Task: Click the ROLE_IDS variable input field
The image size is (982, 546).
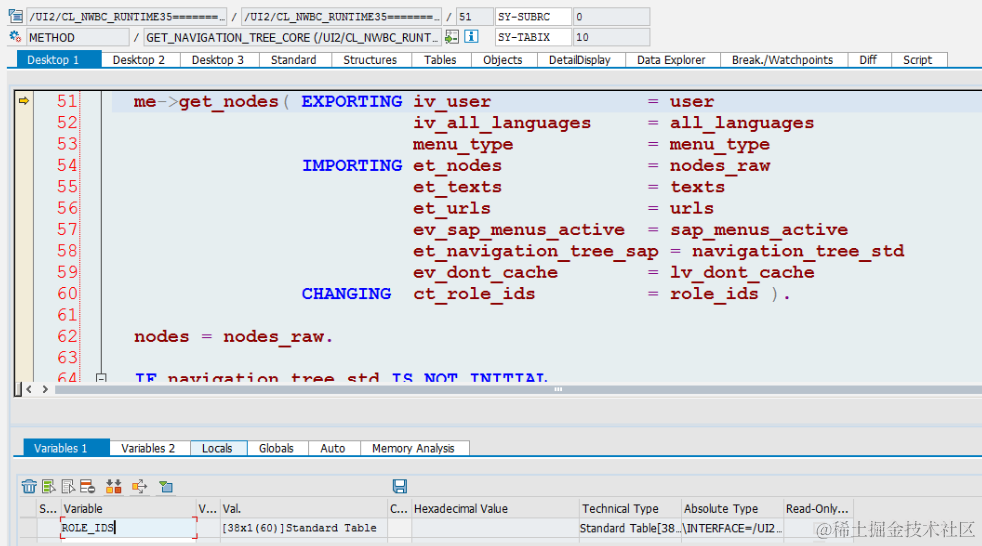Action: (128, 528)
